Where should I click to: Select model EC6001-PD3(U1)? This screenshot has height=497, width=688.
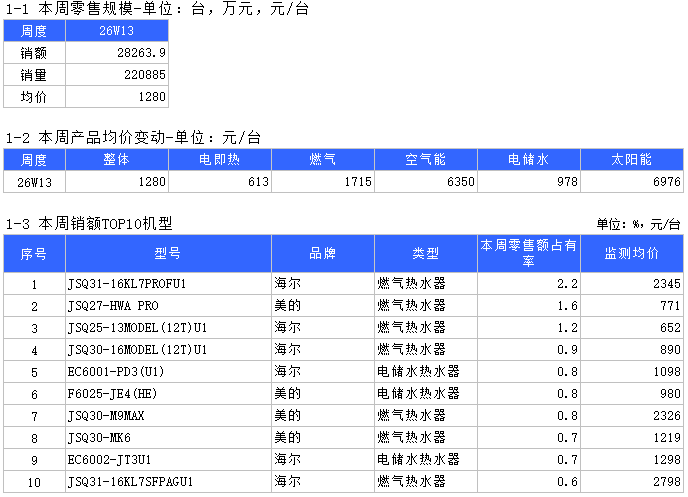pos(116,372)
